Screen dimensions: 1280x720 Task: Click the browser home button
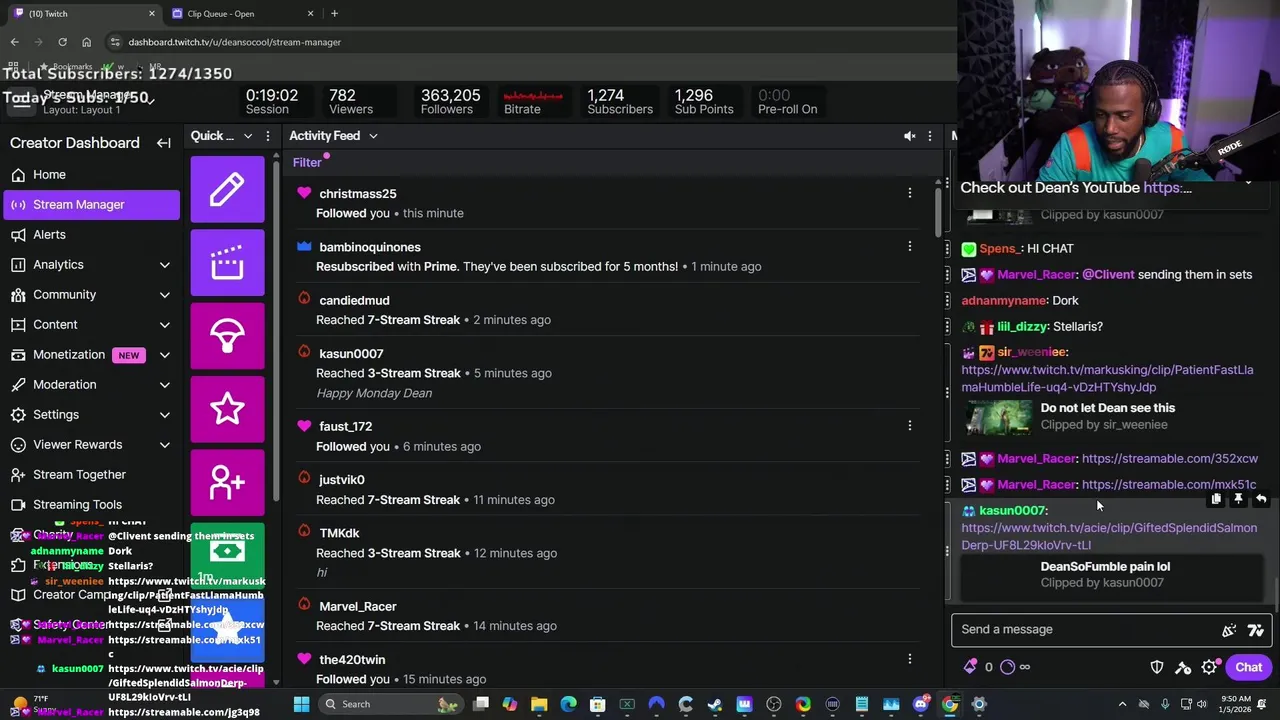(86, 42)
